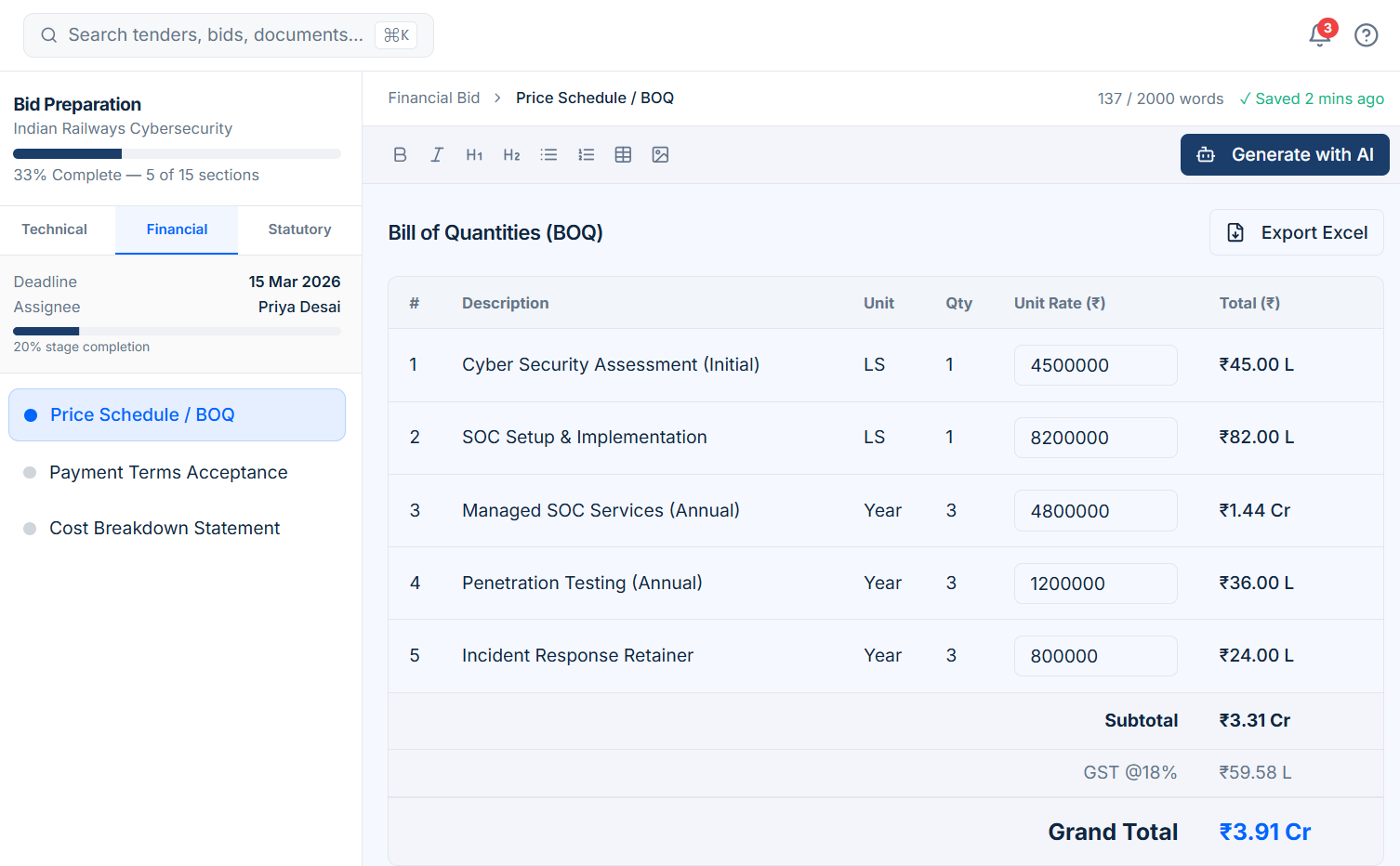Image resolution: width=1400 pixels, height=866 pixels.
Task: Open the Statutory tab
Action: coord(299,230)
